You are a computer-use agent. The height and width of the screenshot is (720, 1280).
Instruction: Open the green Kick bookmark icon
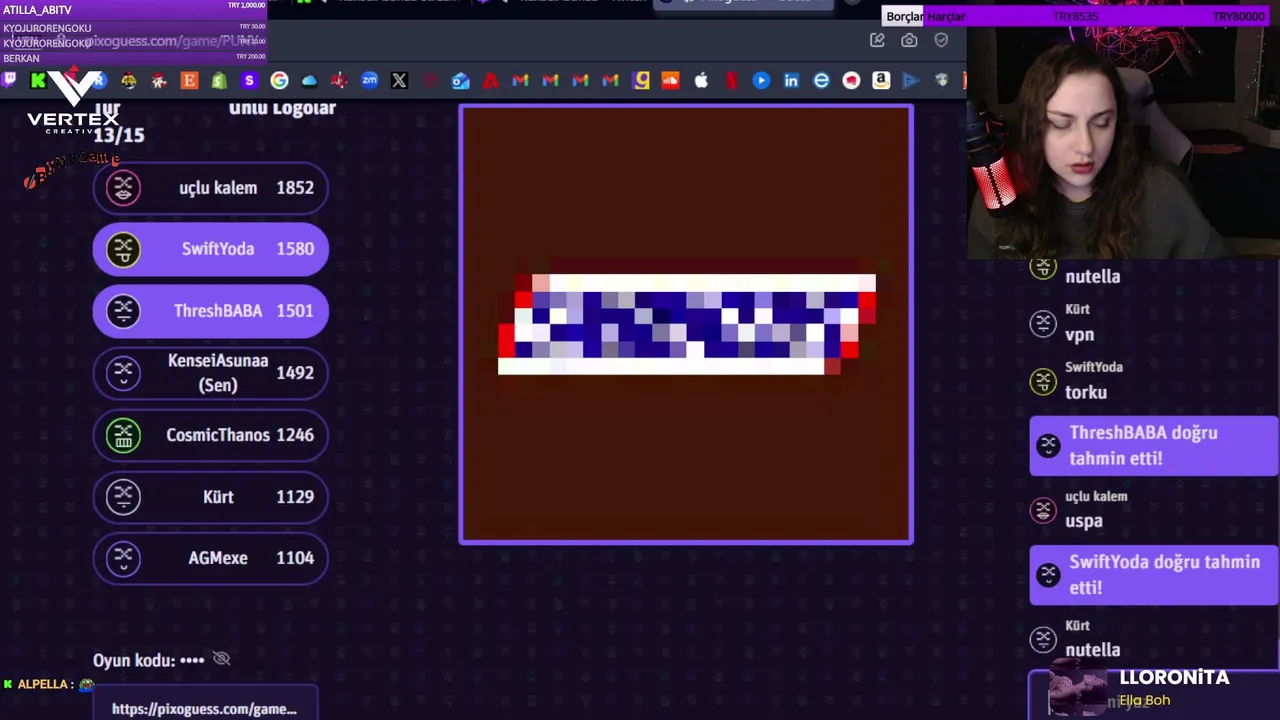pos(38,80)
